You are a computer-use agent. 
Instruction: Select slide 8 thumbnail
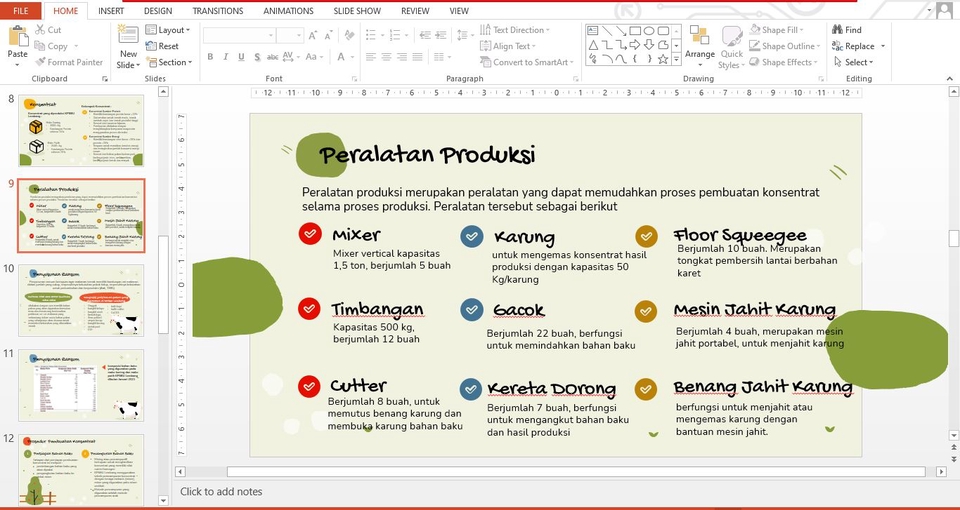[81, 130]
